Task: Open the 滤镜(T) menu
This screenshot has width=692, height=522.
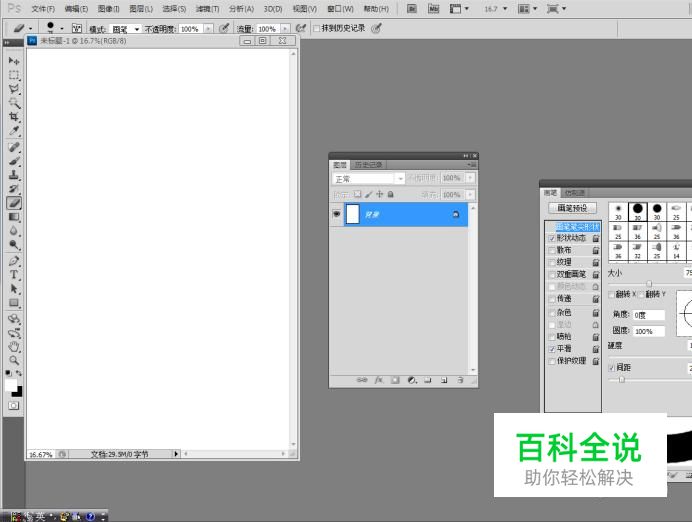Action: tap(207, 9)
